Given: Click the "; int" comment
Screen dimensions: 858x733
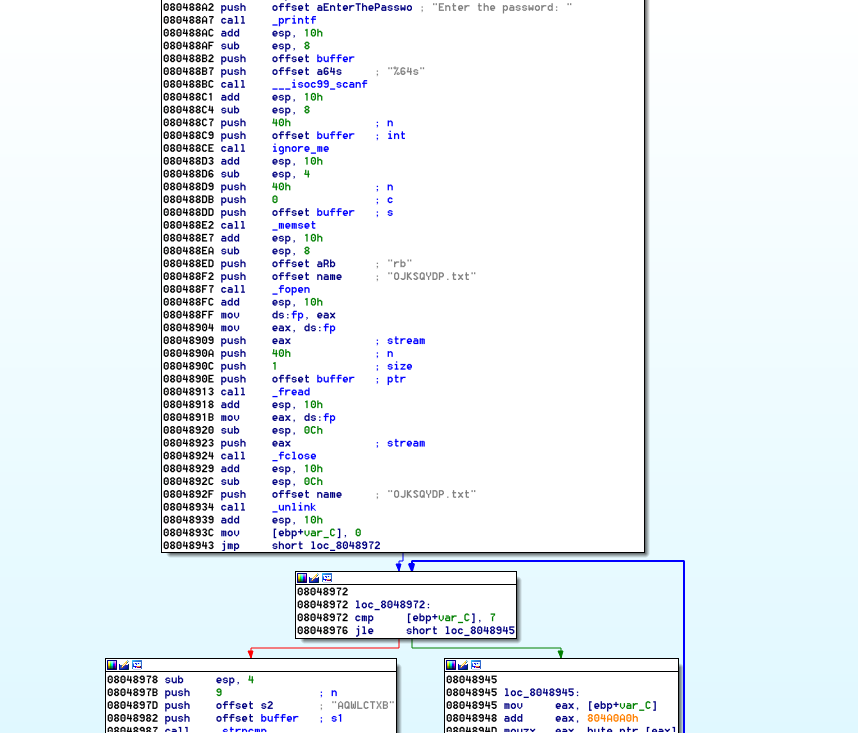Looking at the screenshot, I should (x=390, y=136).
